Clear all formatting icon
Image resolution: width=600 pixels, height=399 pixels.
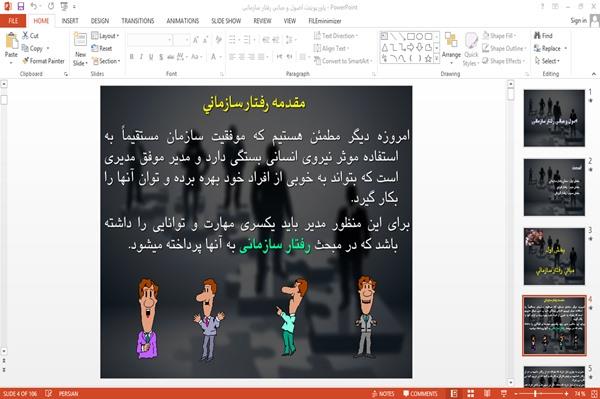coord(218,40)
